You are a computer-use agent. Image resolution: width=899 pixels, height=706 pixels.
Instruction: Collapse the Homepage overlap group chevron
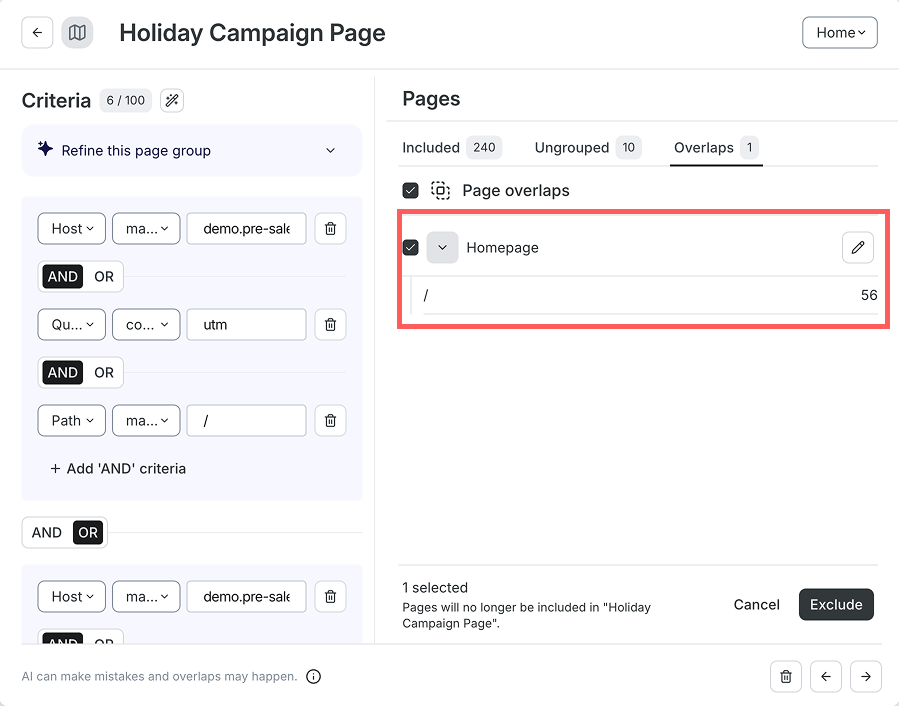coord(442,248)
